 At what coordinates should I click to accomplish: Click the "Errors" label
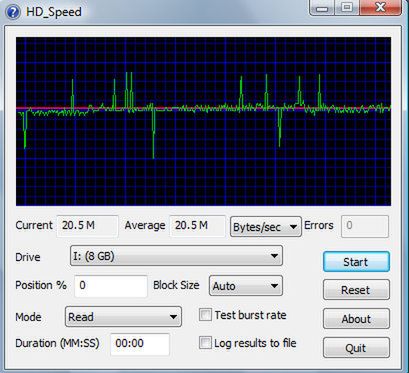319,226
